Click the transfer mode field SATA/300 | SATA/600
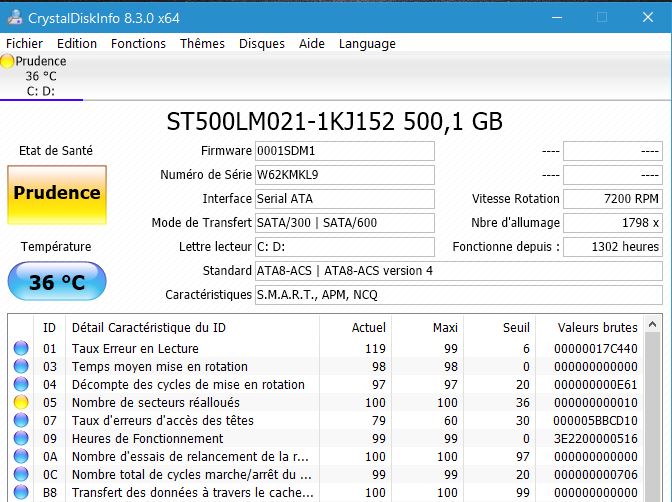Image resolution: width=672 pixels, height=502 pixels. 345,223
